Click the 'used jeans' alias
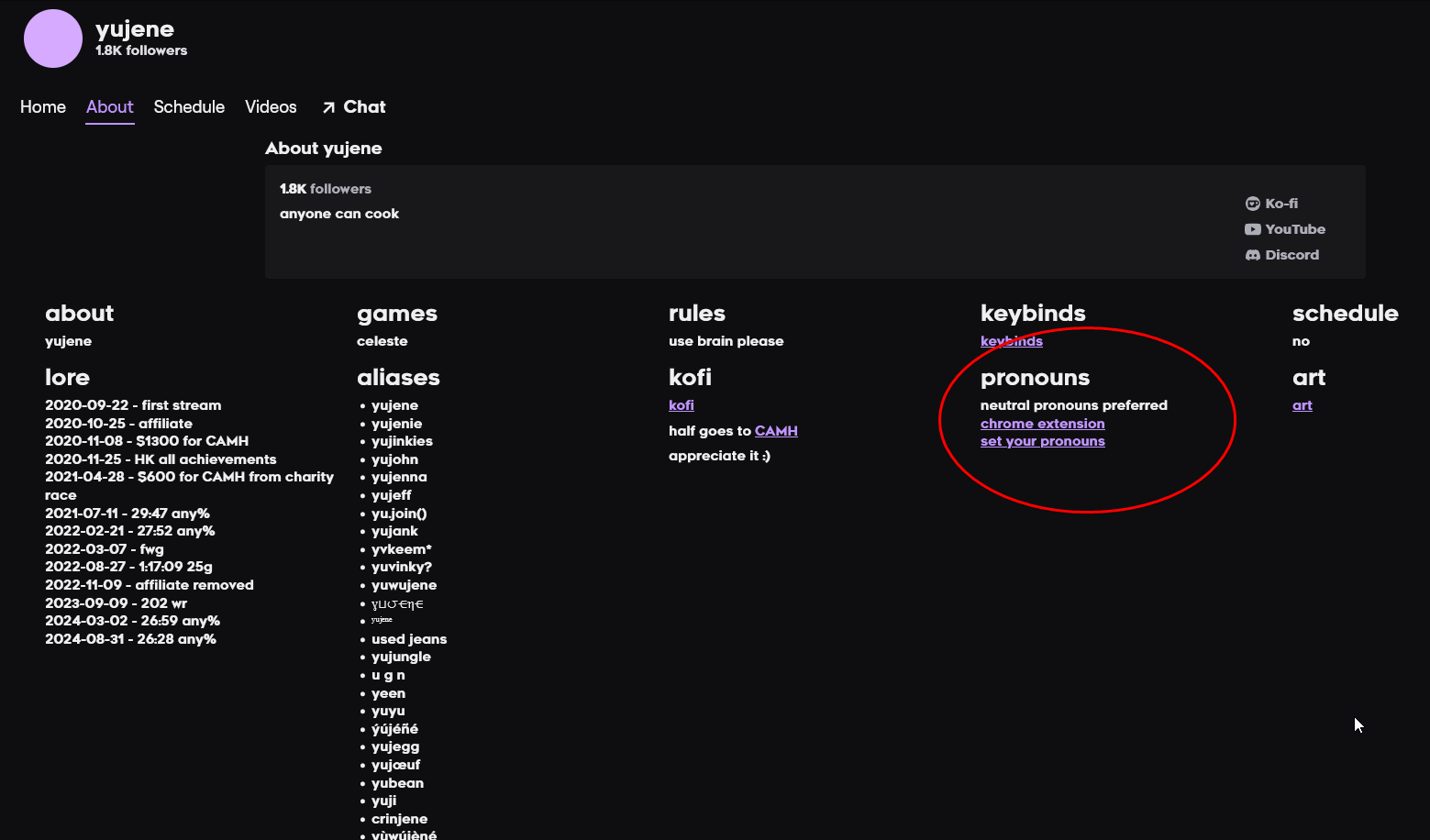The image size is (1430, 840). pos(409,639)
